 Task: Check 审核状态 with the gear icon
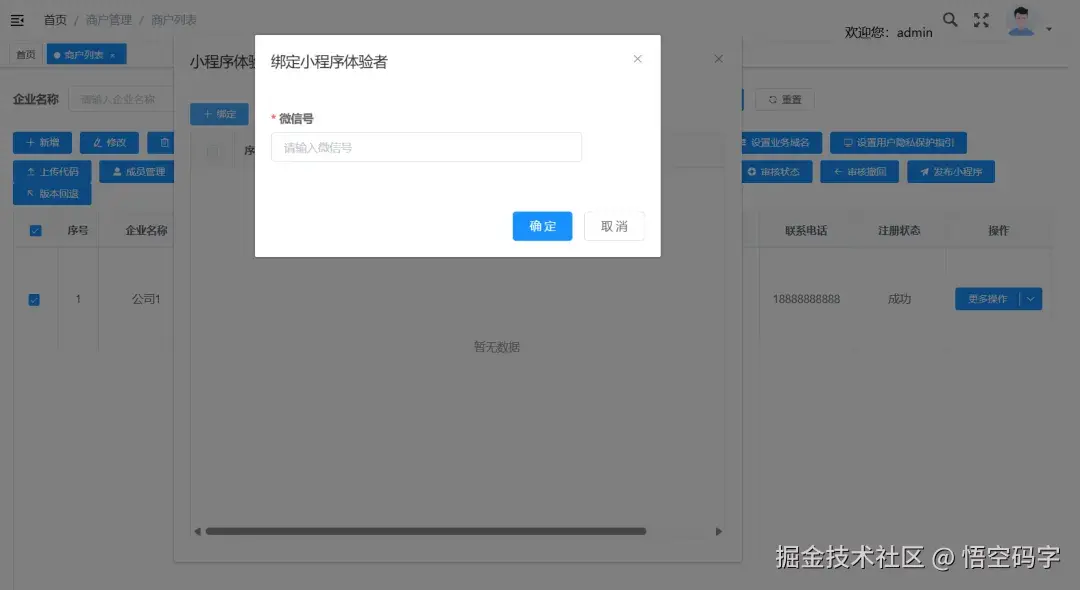pos(776,171)
